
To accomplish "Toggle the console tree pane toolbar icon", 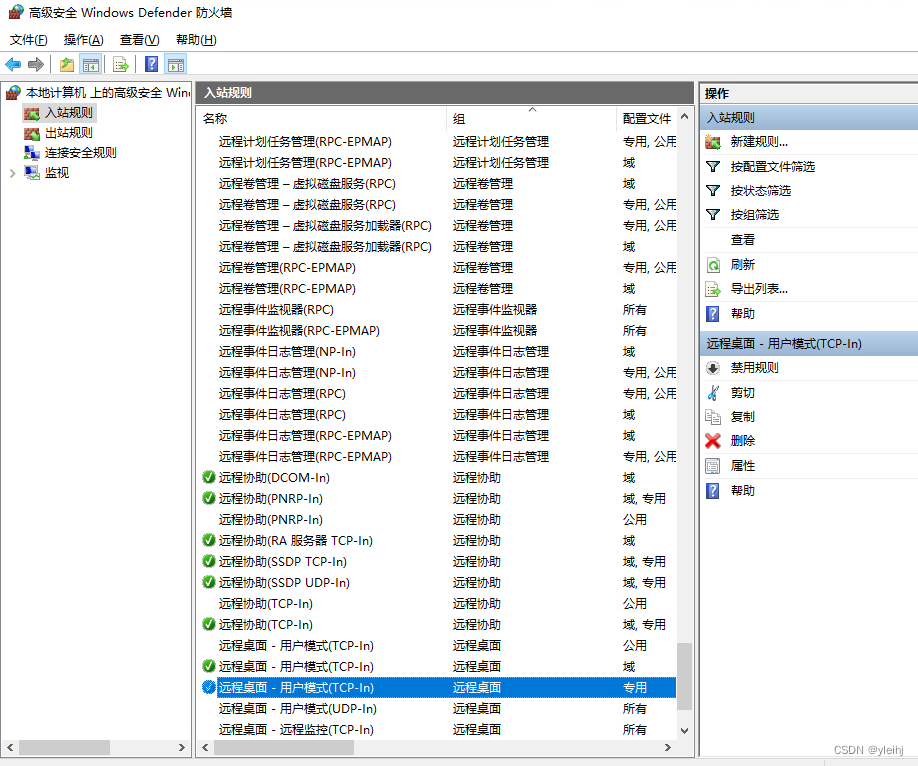I will coord(91,64).
